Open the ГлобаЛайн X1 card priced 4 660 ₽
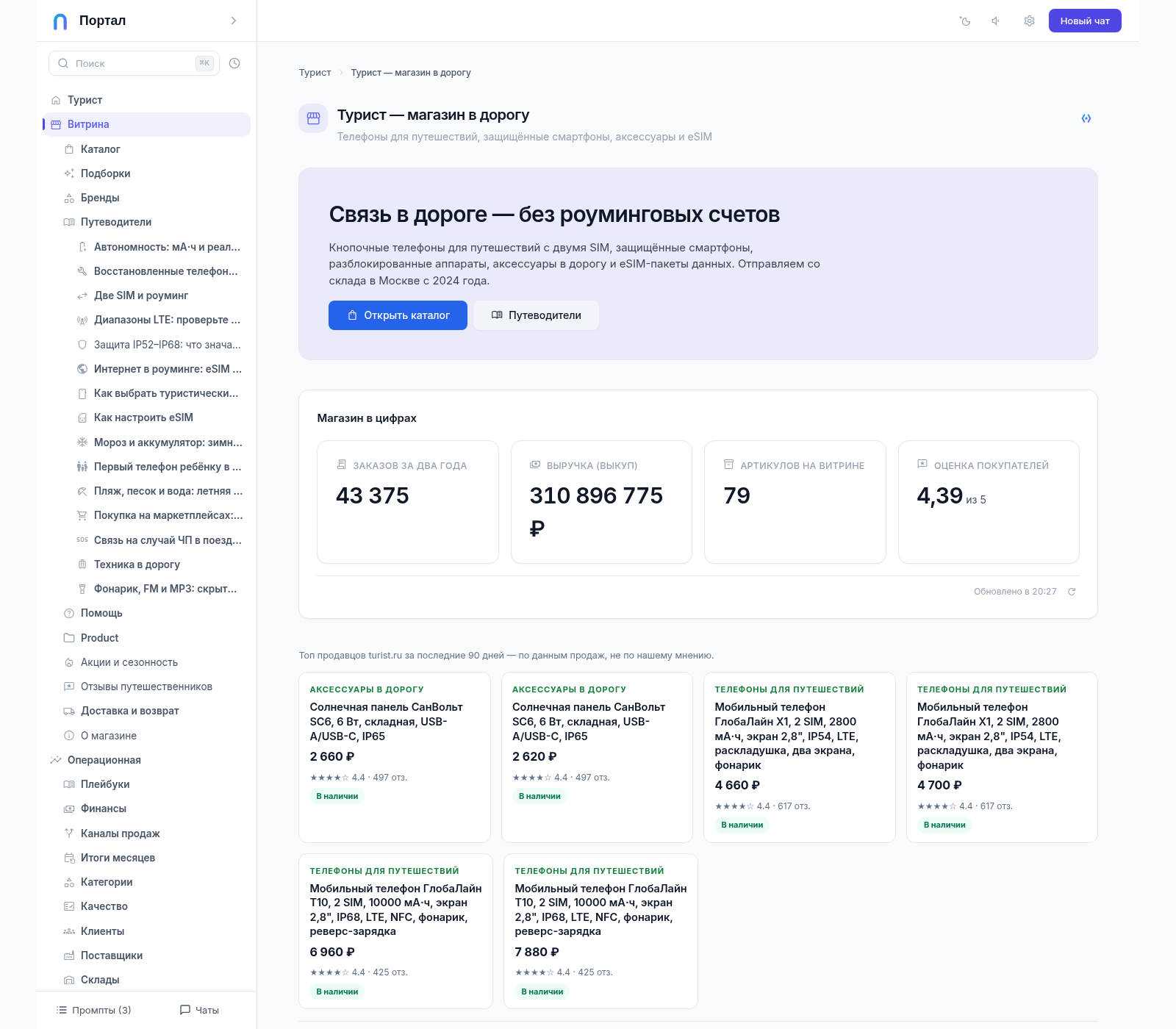Viewport: 1176px width, 1029px height. tap(800, 757)
